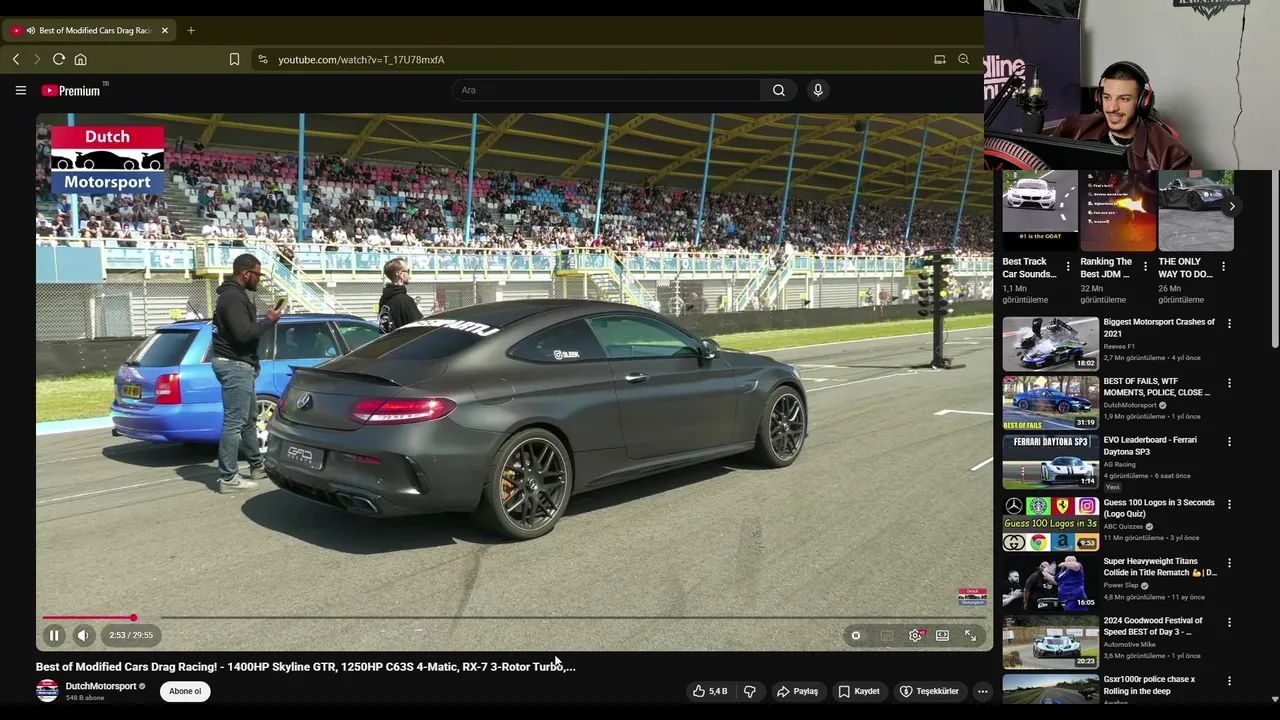This screenshot has width=1280, height=720.
Task: Pause the video playback
Action: tap(54, 635)
